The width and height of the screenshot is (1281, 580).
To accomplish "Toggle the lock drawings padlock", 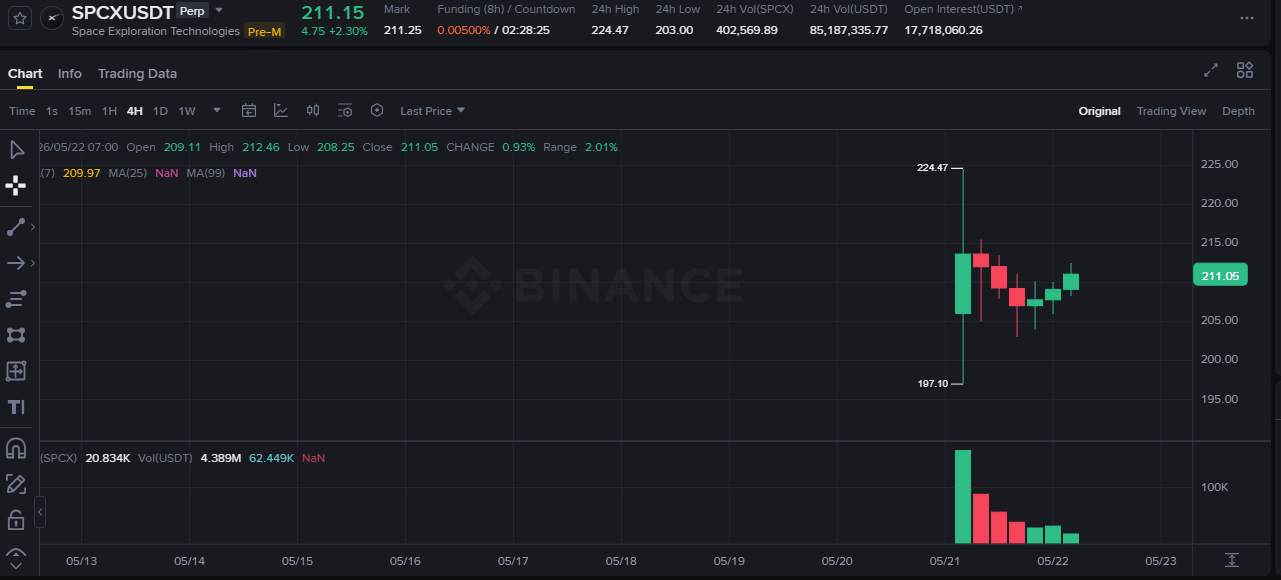I will pyautogui.click(x=16, y=520).
